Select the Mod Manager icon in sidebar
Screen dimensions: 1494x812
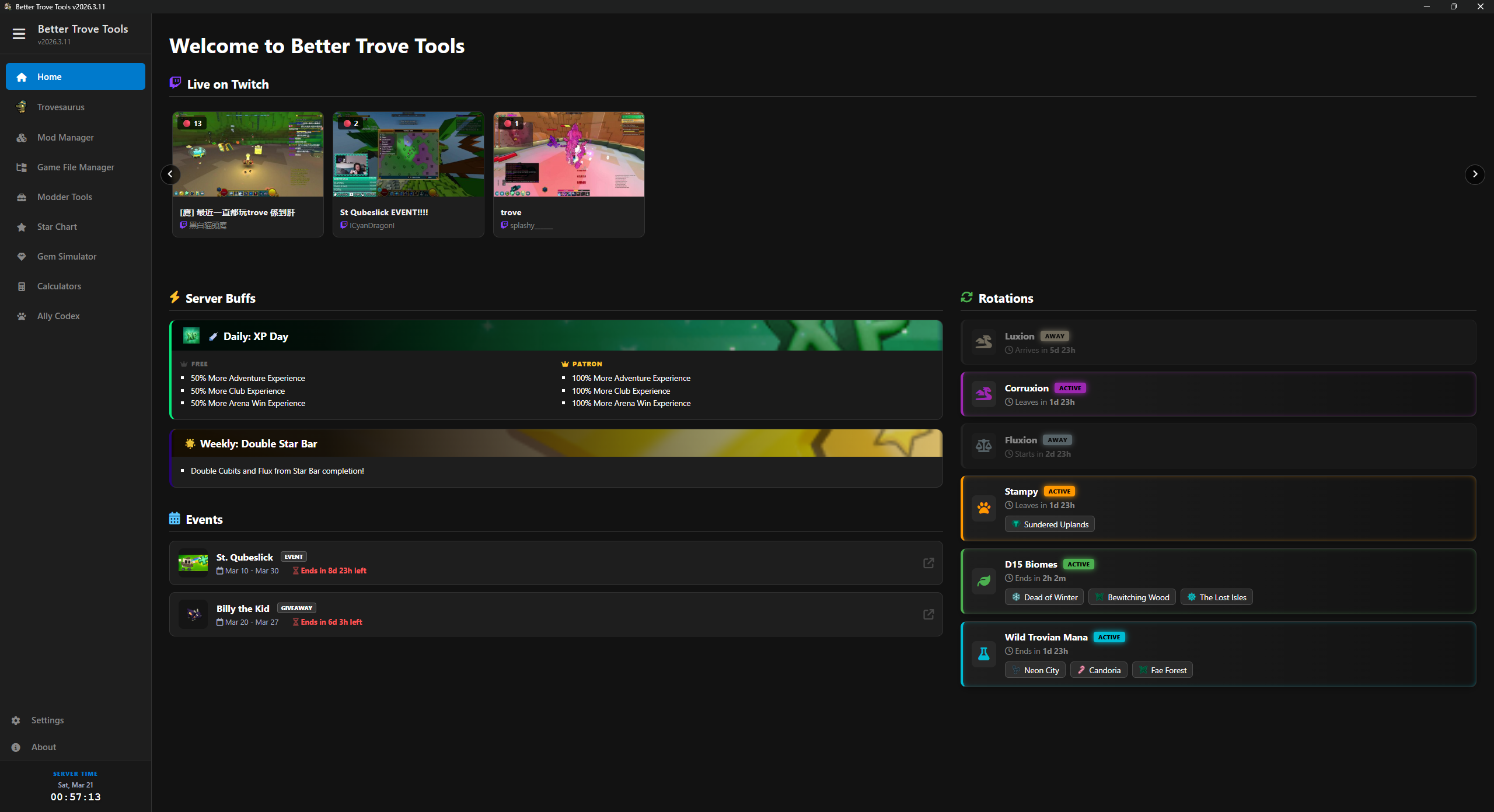coord(22,137)
